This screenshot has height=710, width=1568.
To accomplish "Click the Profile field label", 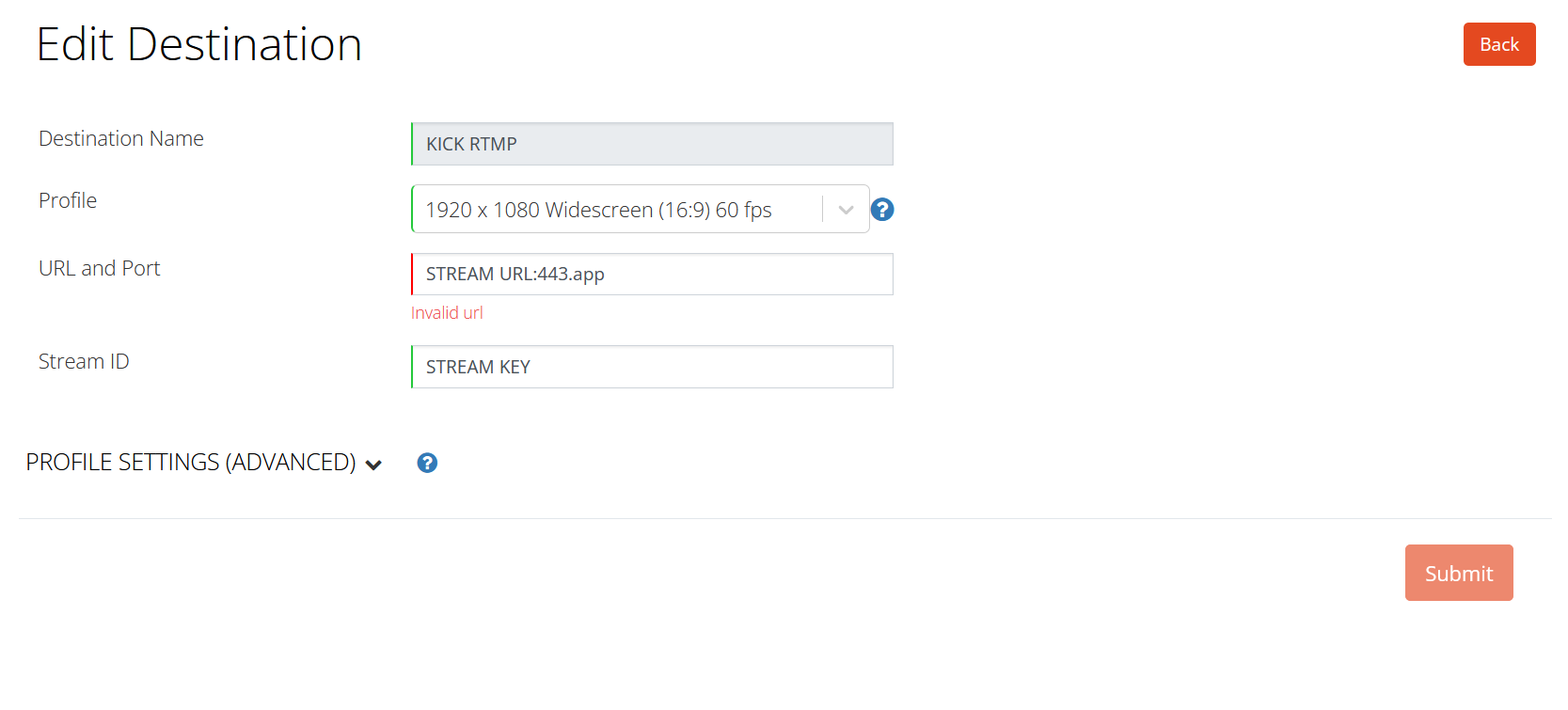I will click(x=68, y=200).
